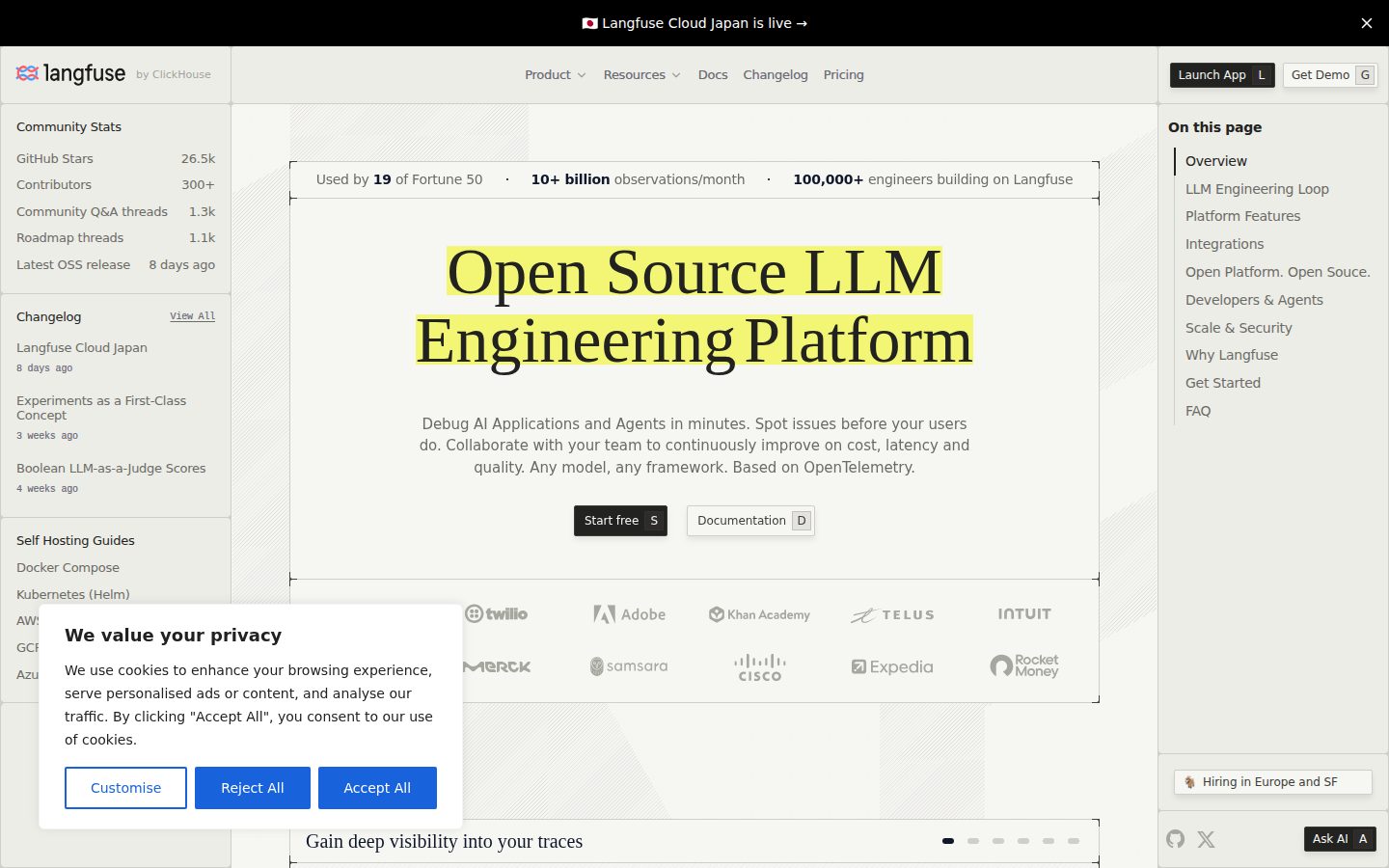The height and width of the screenshot is (868, 1389).
Task: Open the Changelog nav item
Action: (x=776, y=74)
